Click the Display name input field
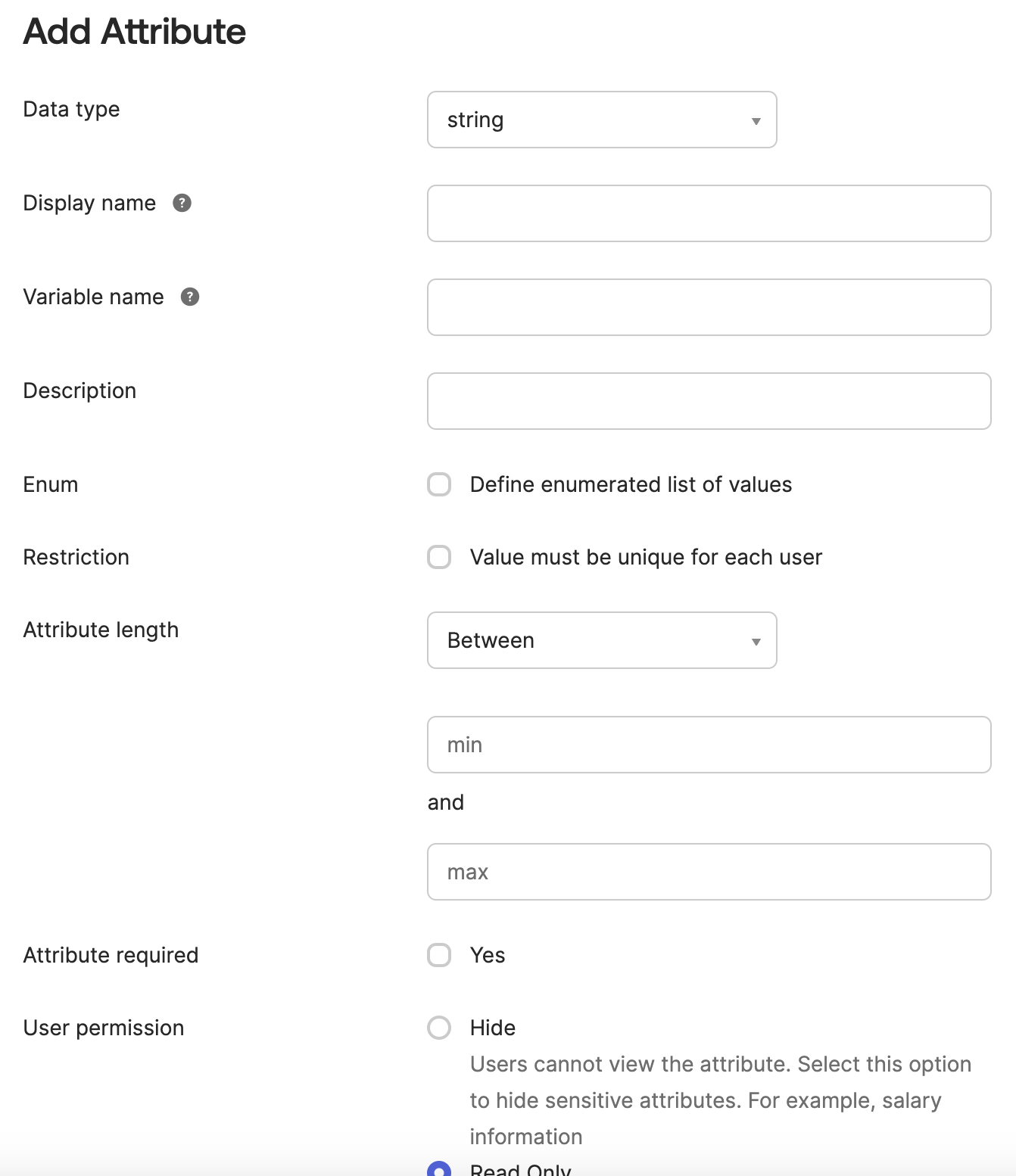 (x=709, y=213)
